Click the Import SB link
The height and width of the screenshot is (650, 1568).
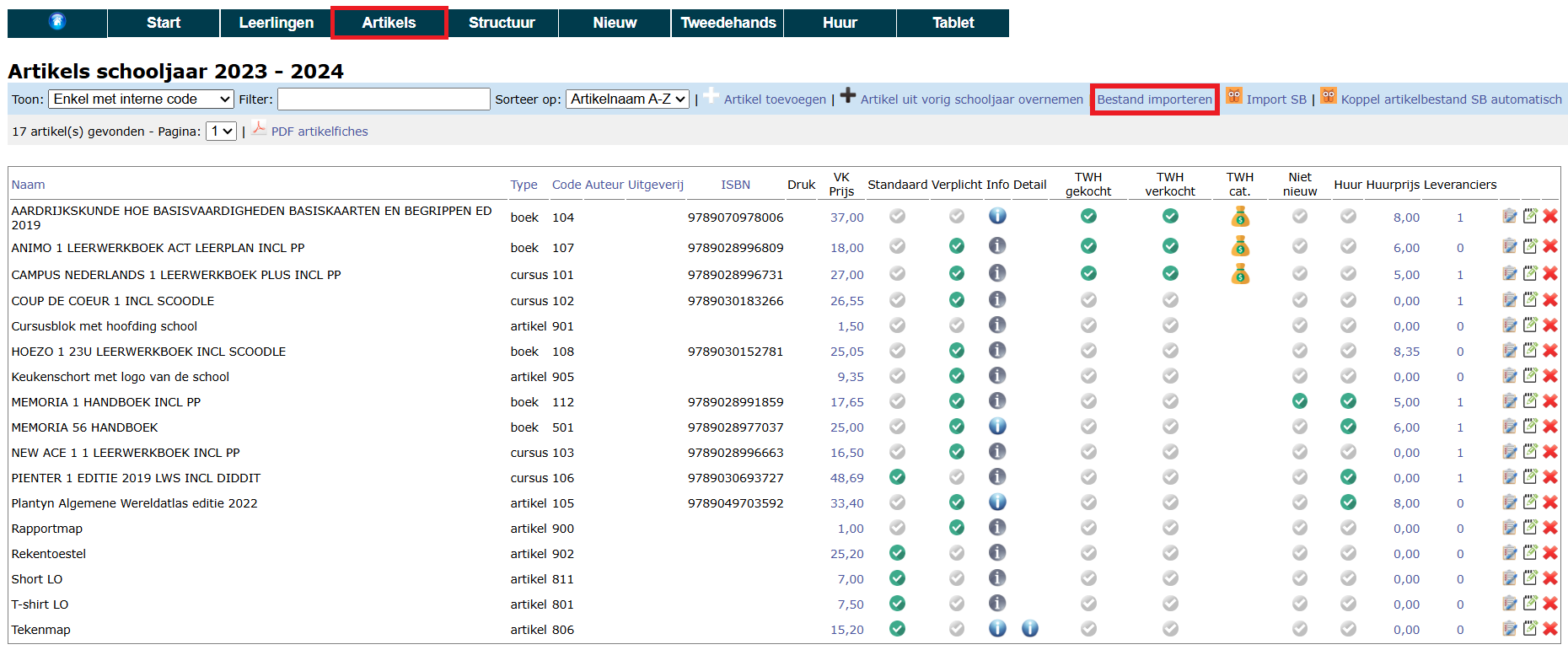(x=1276, y=99)
